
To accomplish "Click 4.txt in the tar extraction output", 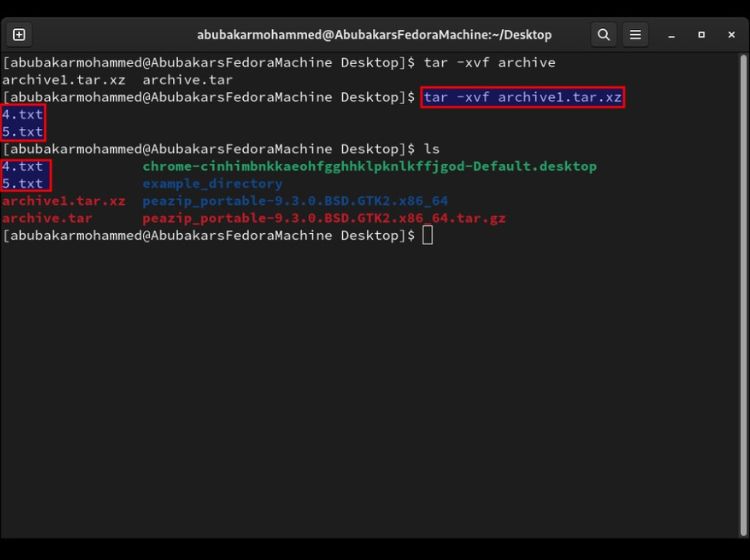I will click(x=23, y=114).
